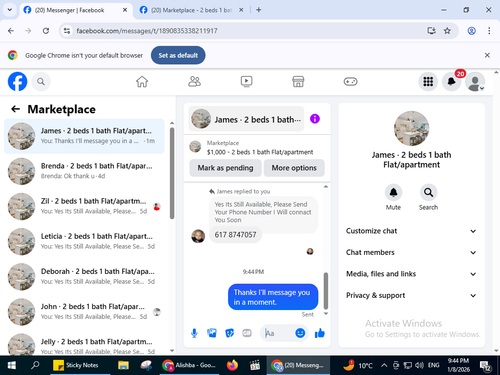The image size is (500, 375).
Task: Open conversation information purple icon
Action: coord(315,119)
